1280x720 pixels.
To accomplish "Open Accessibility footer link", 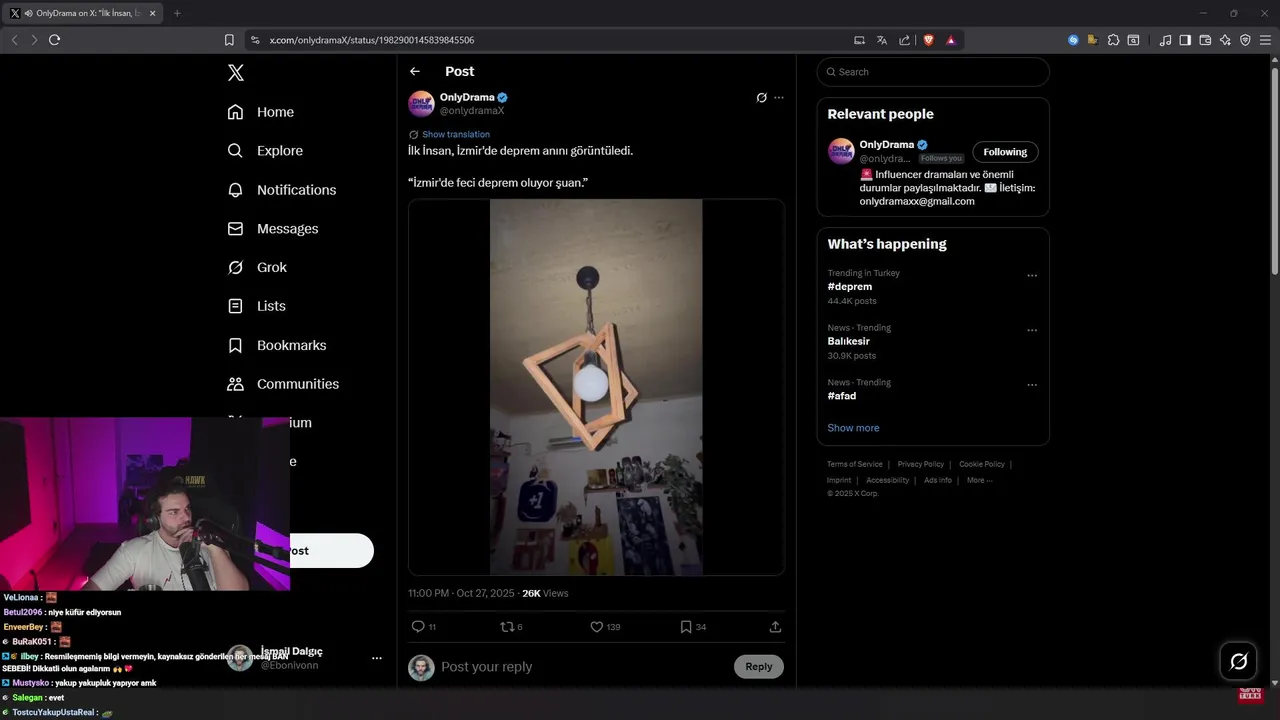I will coord(888,480).
